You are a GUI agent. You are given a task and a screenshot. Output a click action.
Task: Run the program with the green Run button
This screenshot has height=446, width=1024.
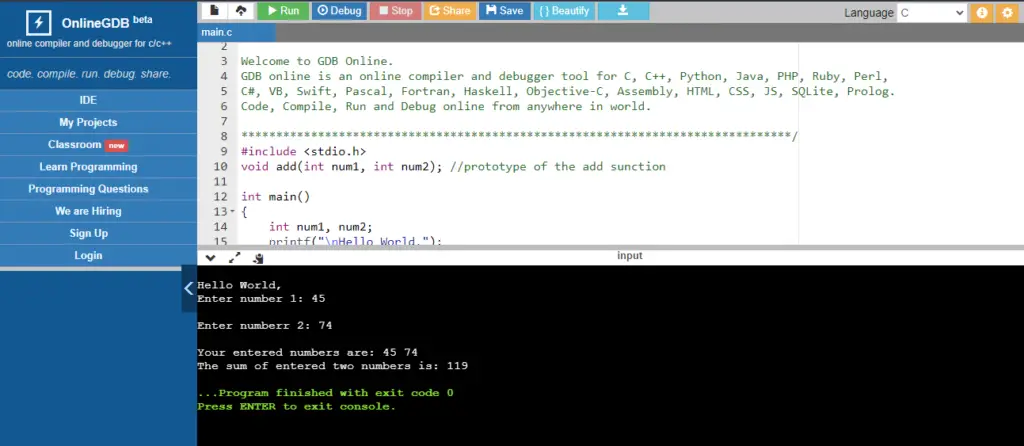[x=283, y=10]
